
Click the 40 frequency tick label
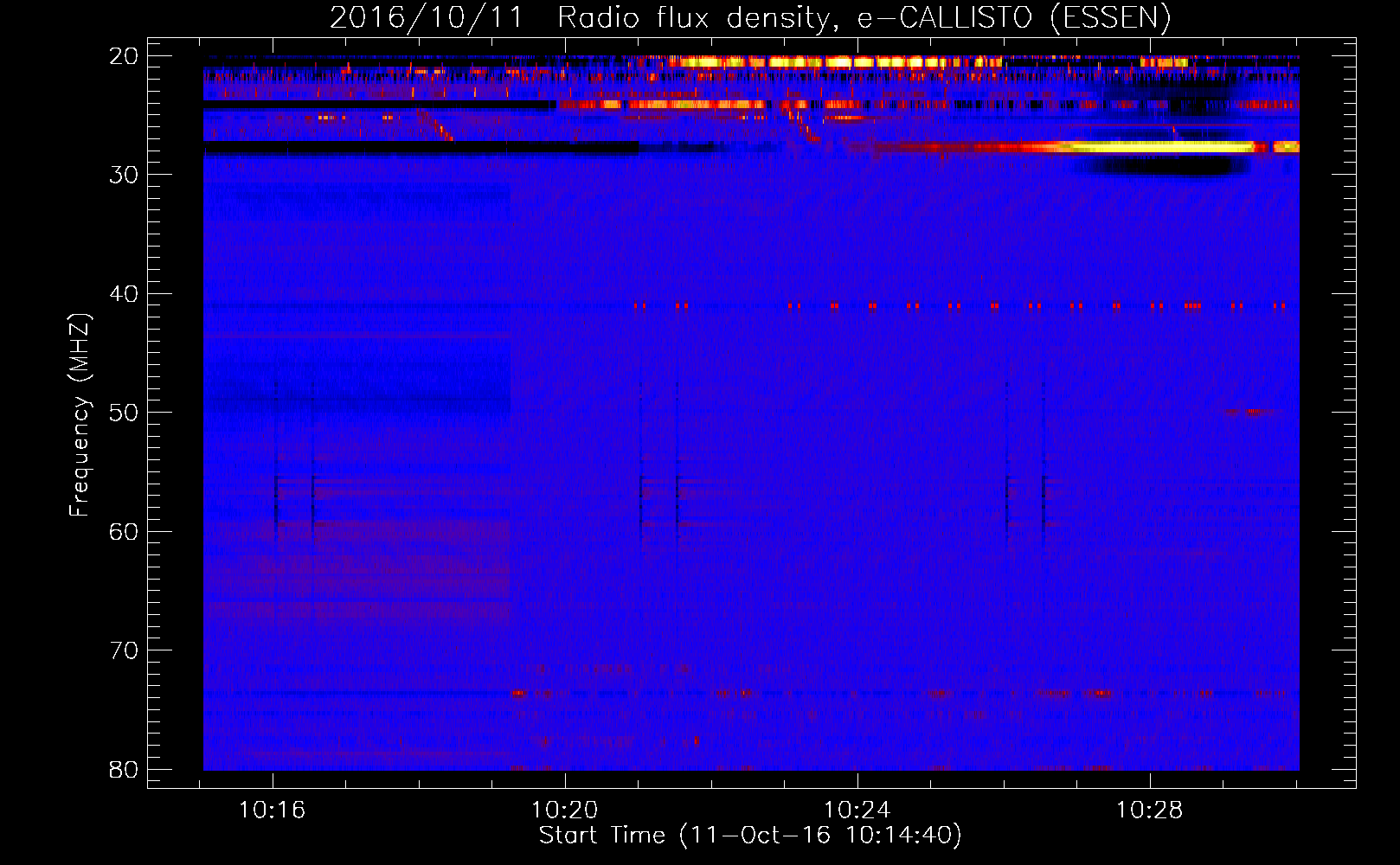[x=124, y=294]
